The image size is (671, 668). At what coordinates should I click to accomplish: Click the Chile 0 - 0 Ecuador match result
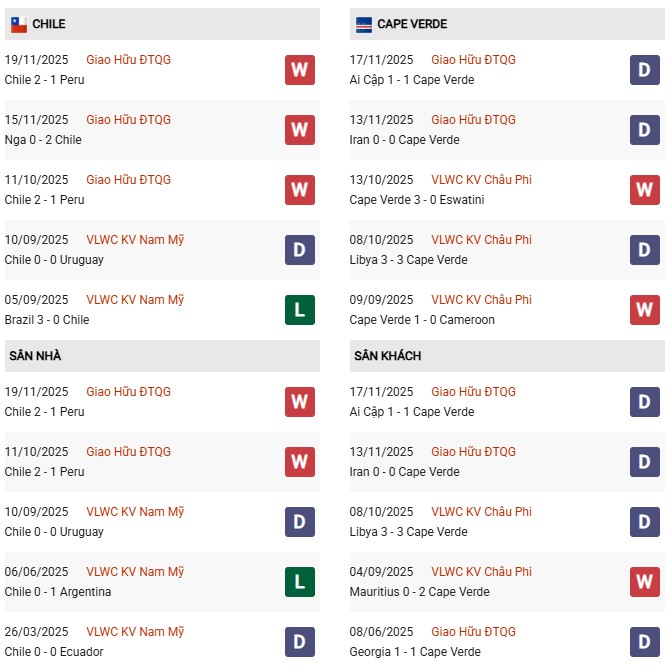(x=54, y=652)
